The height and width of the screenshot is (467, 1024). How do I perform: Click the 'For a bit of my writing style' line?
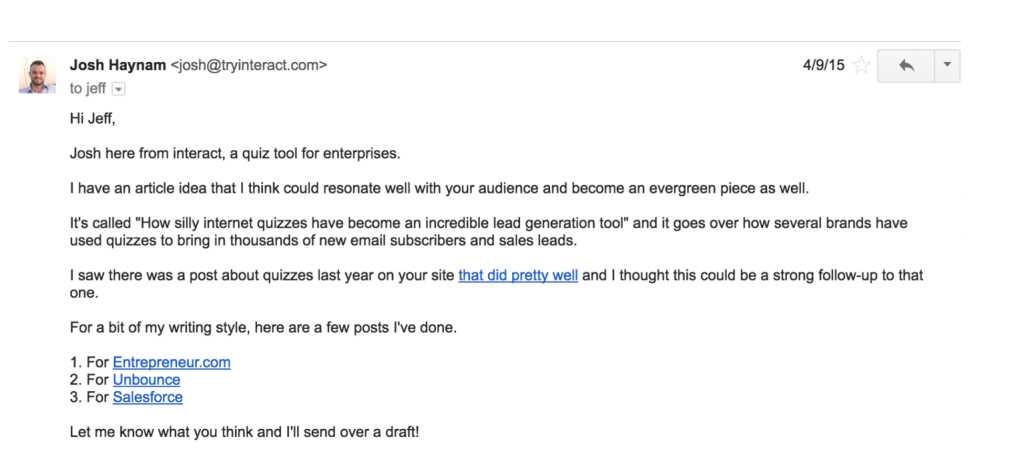263,328
